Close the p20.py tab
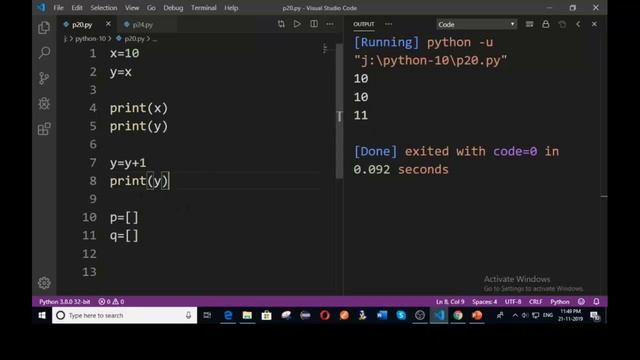 [x=108, y=24]
